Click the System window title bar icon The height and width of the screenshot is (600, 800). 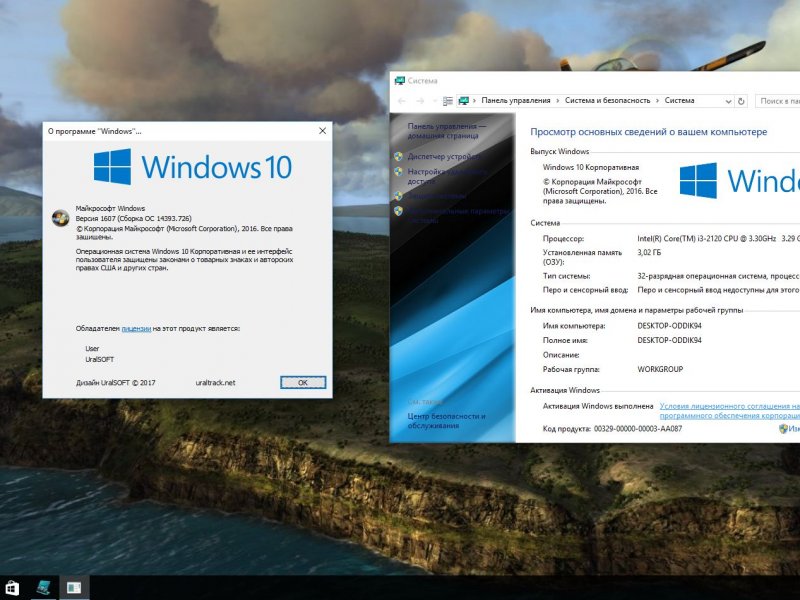click(x=399, y=81)
